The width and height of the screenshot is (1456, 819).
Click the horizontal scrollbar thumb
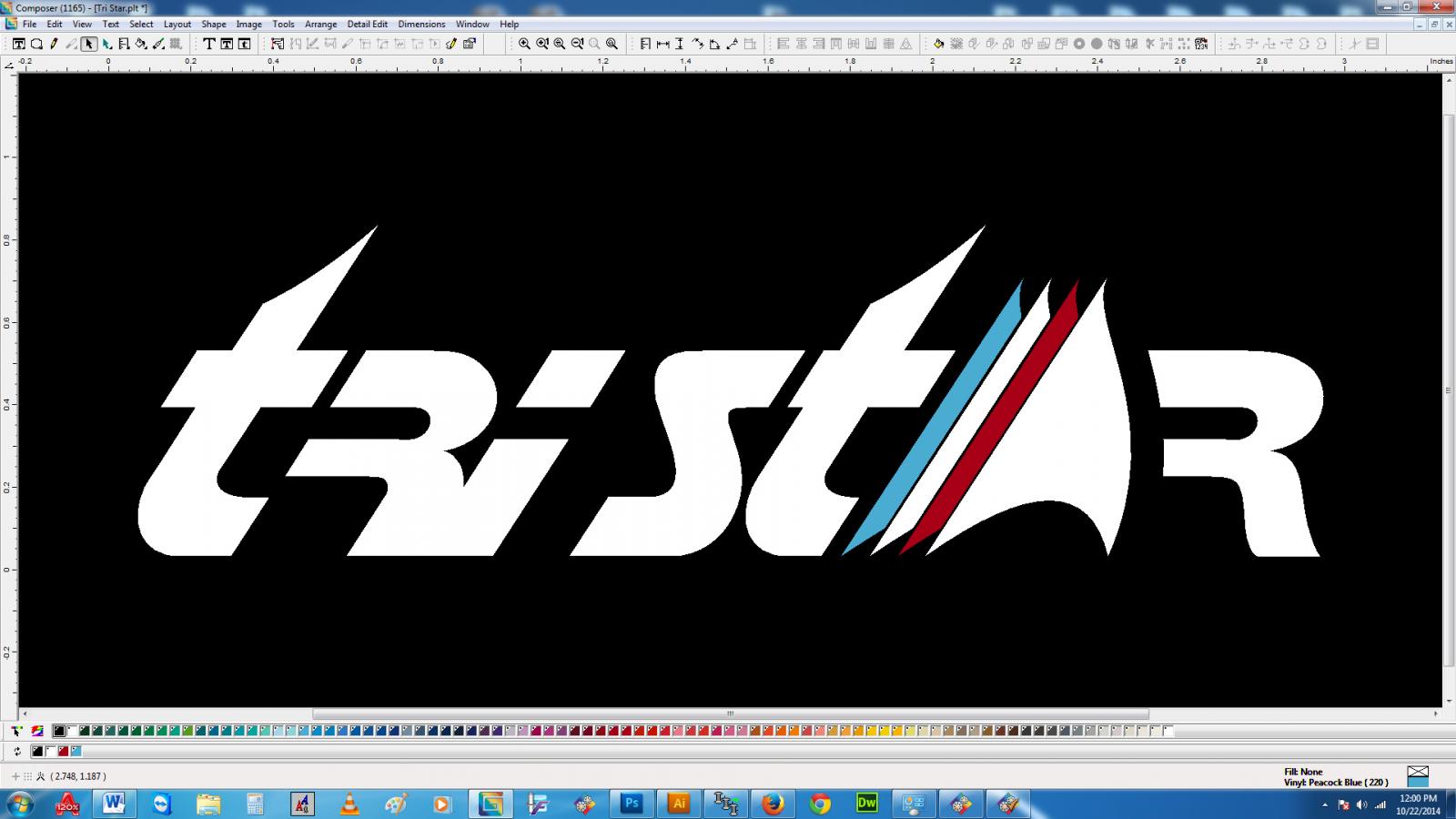click(x=730, y=714)
